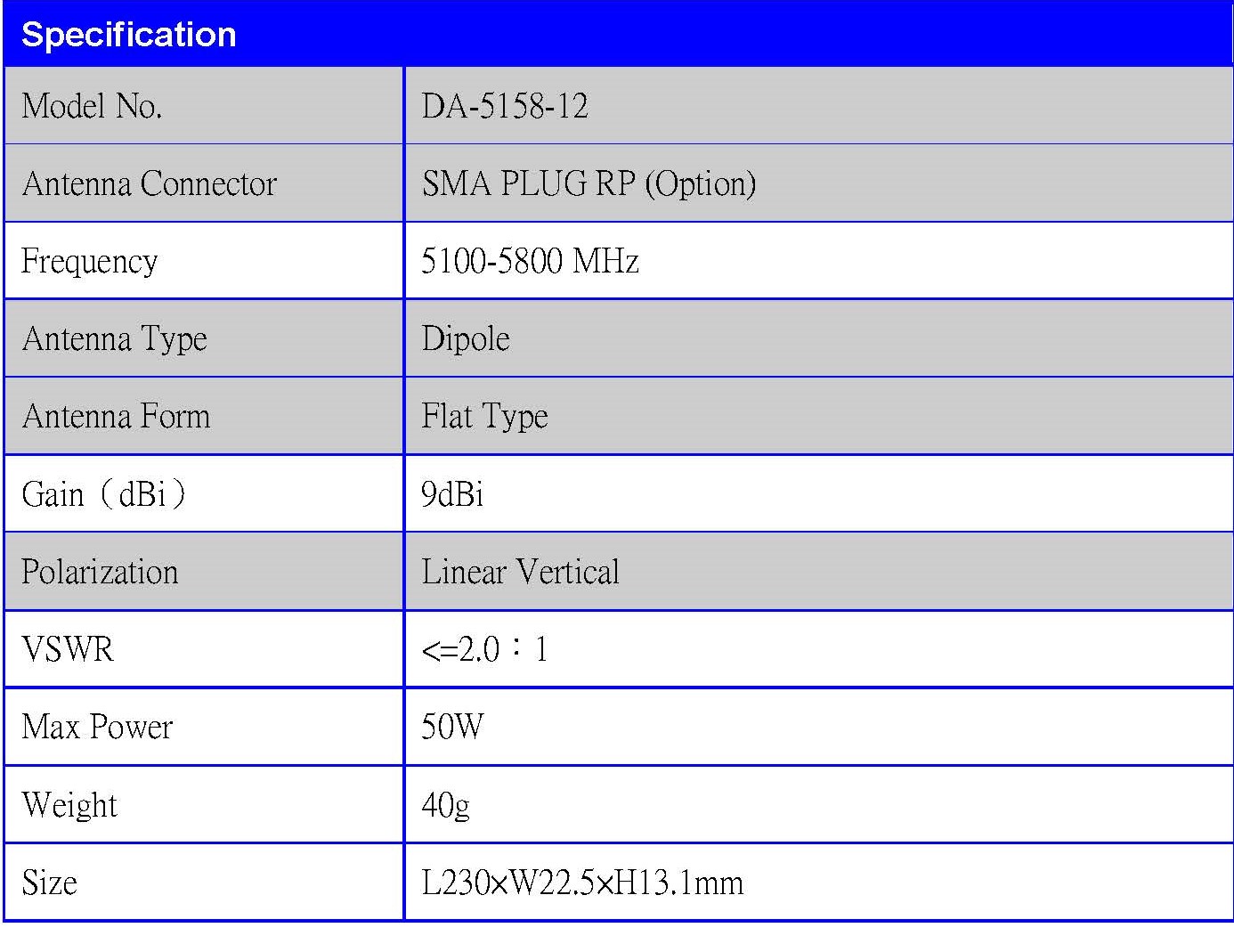The height and width of the screenshot is (952, 1234).
Task: Click the SMA PLUG RP (Option) value
Action: [x=589, y=183]
